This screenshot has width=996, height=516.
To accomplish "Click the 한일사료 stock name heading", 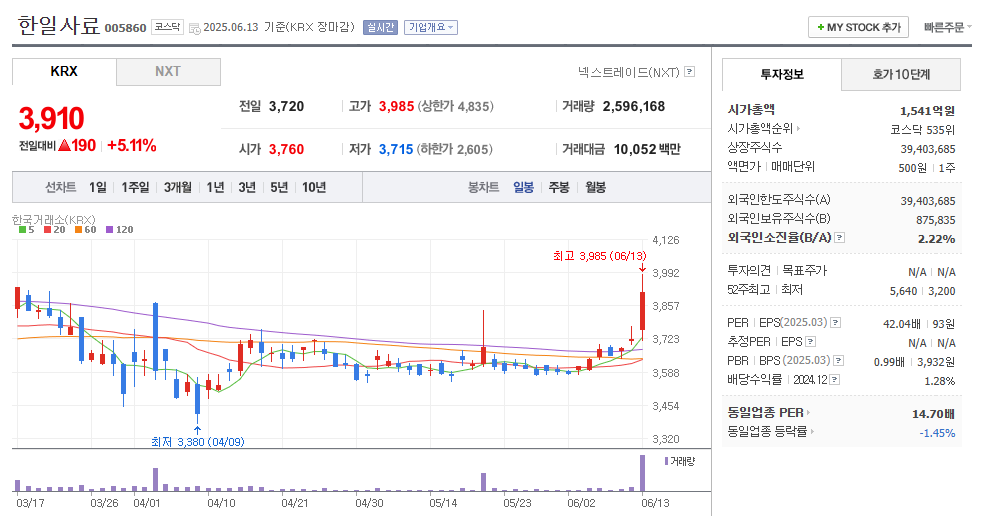I will click(x=58, y=25).
